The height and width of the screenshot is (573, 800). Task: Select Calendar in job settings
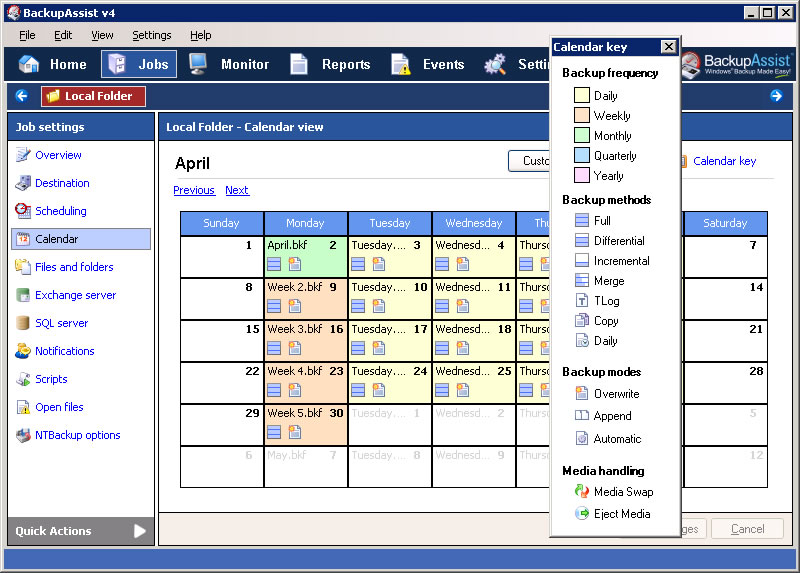[81, 239]
